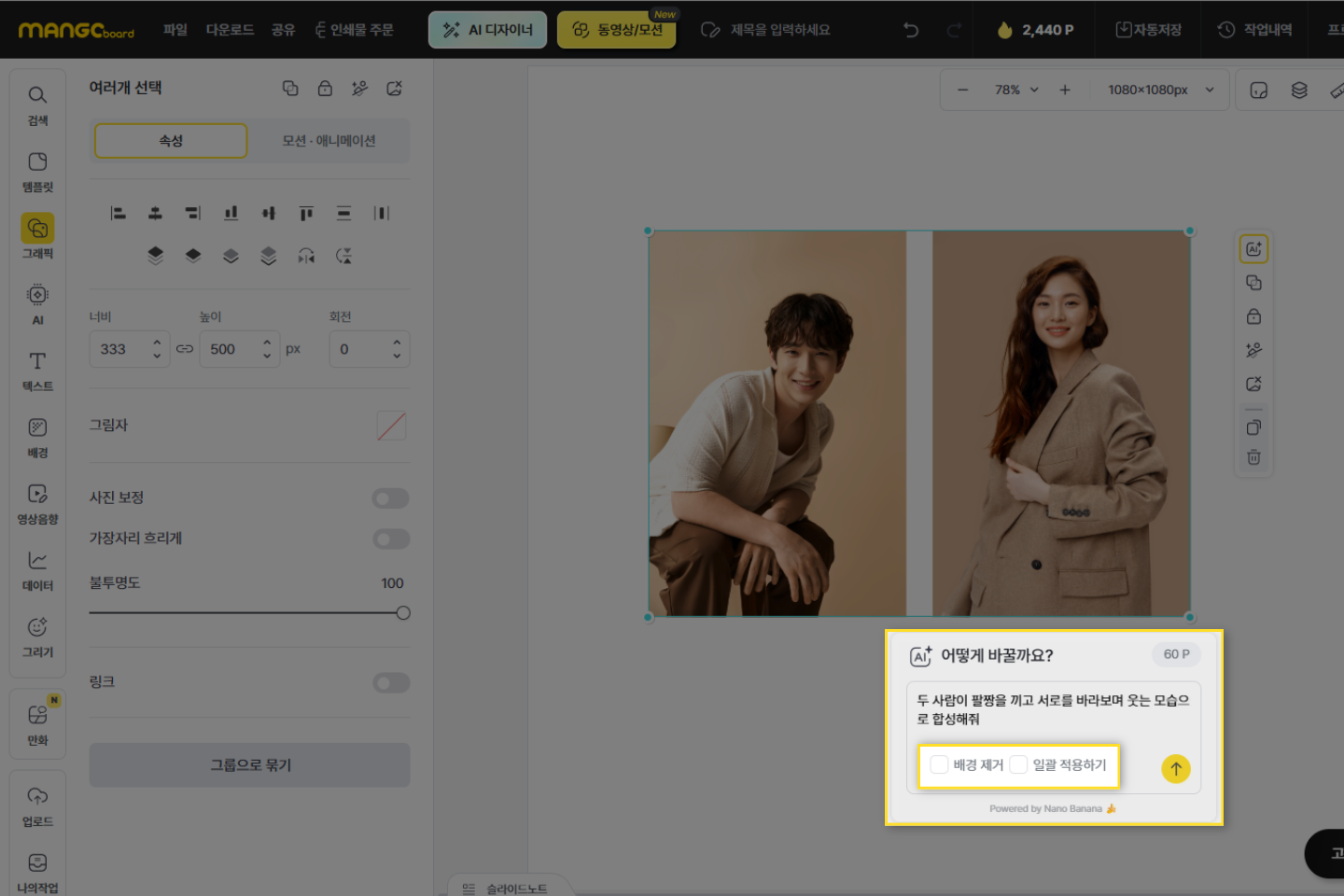Check the 배경 제거 checkbox
Image resolution: width=1344 pixels, height=896 pixels.
939,765
